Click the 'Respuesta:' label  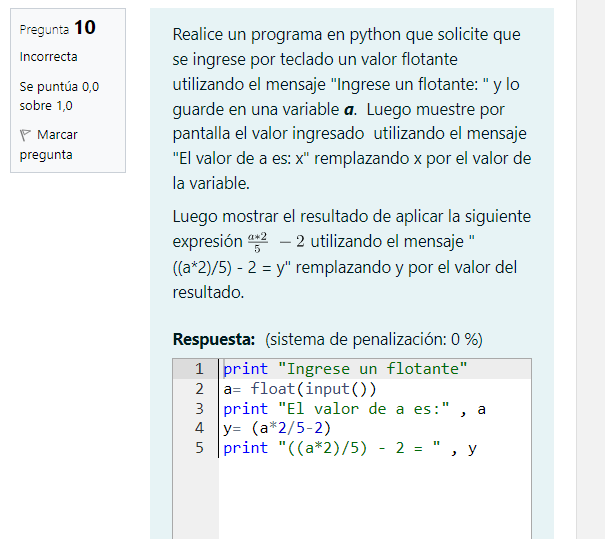(x=215, y=338)
